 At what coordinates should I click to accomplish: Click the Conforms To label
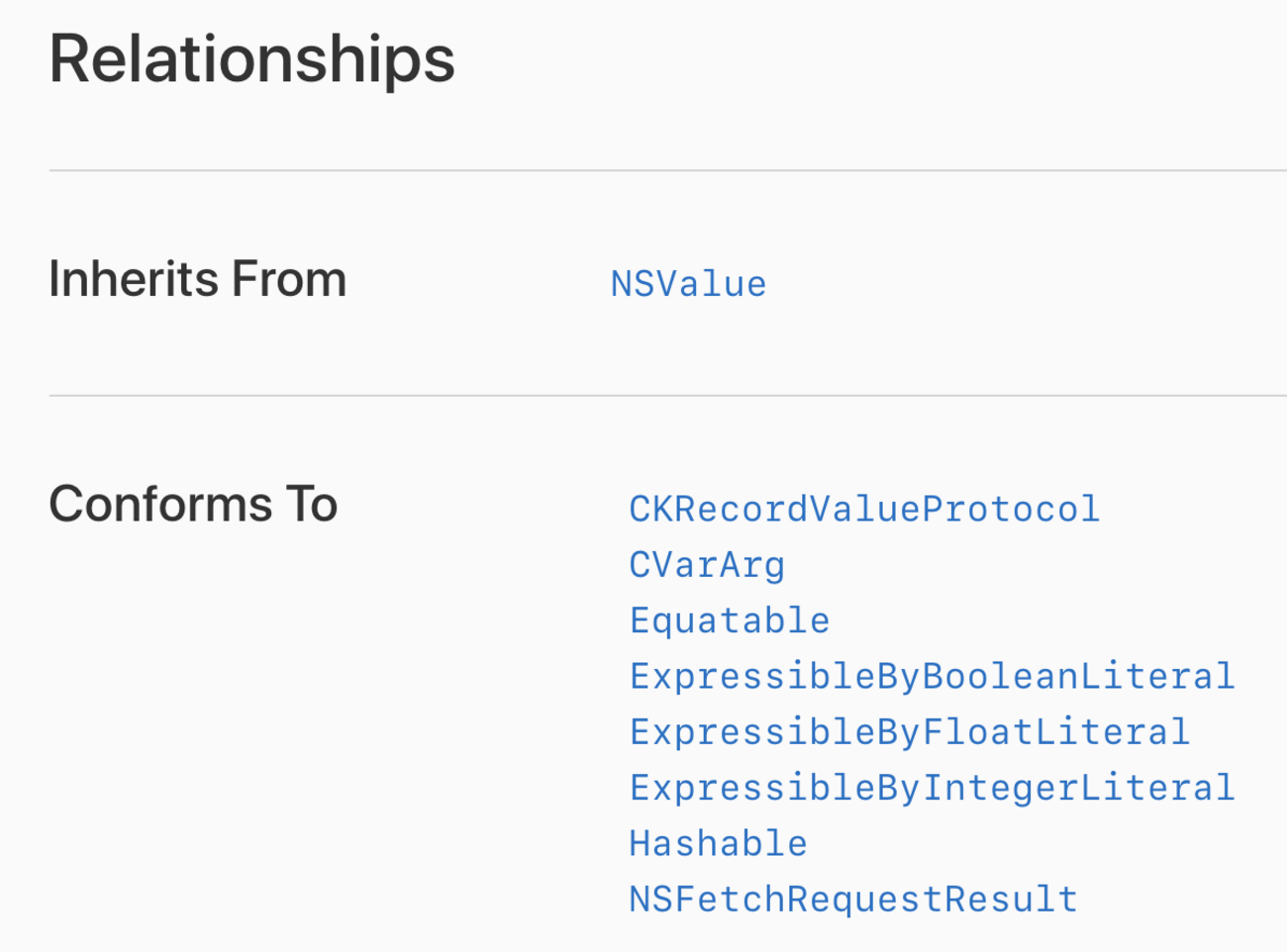coord(193,504)
